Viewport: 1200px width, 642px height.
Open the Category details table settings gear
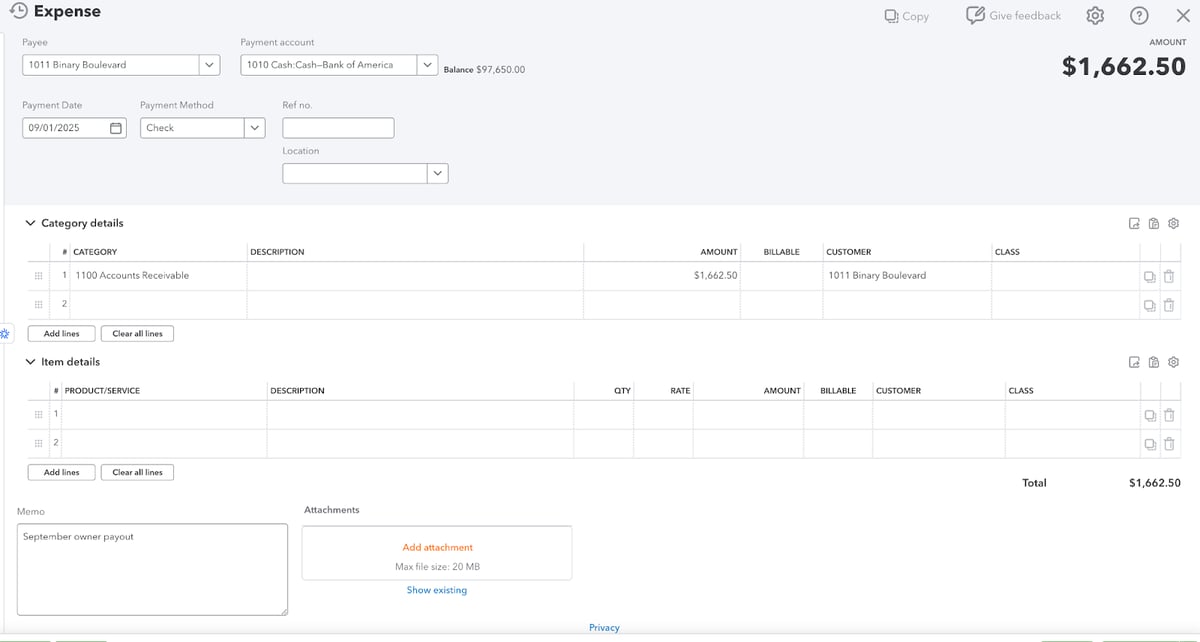[x=1174, y=223]
